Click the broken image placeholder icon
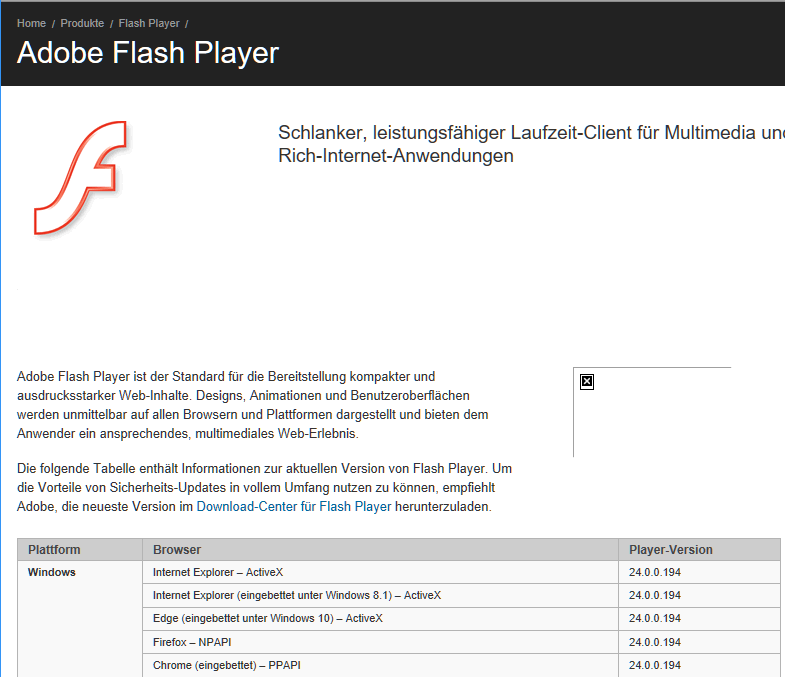The width and height of the screenshot is (785, 677). [x=587, y=382]
